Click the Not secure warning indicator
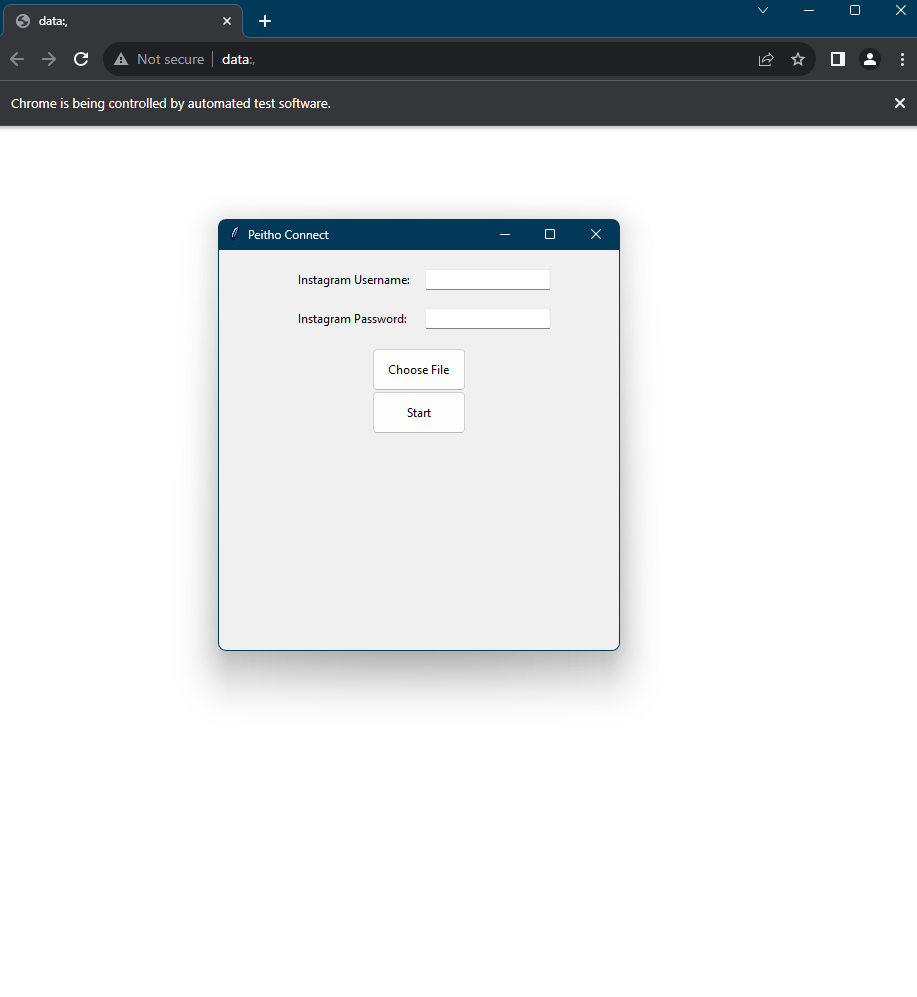917x997 pixels. 159,59
